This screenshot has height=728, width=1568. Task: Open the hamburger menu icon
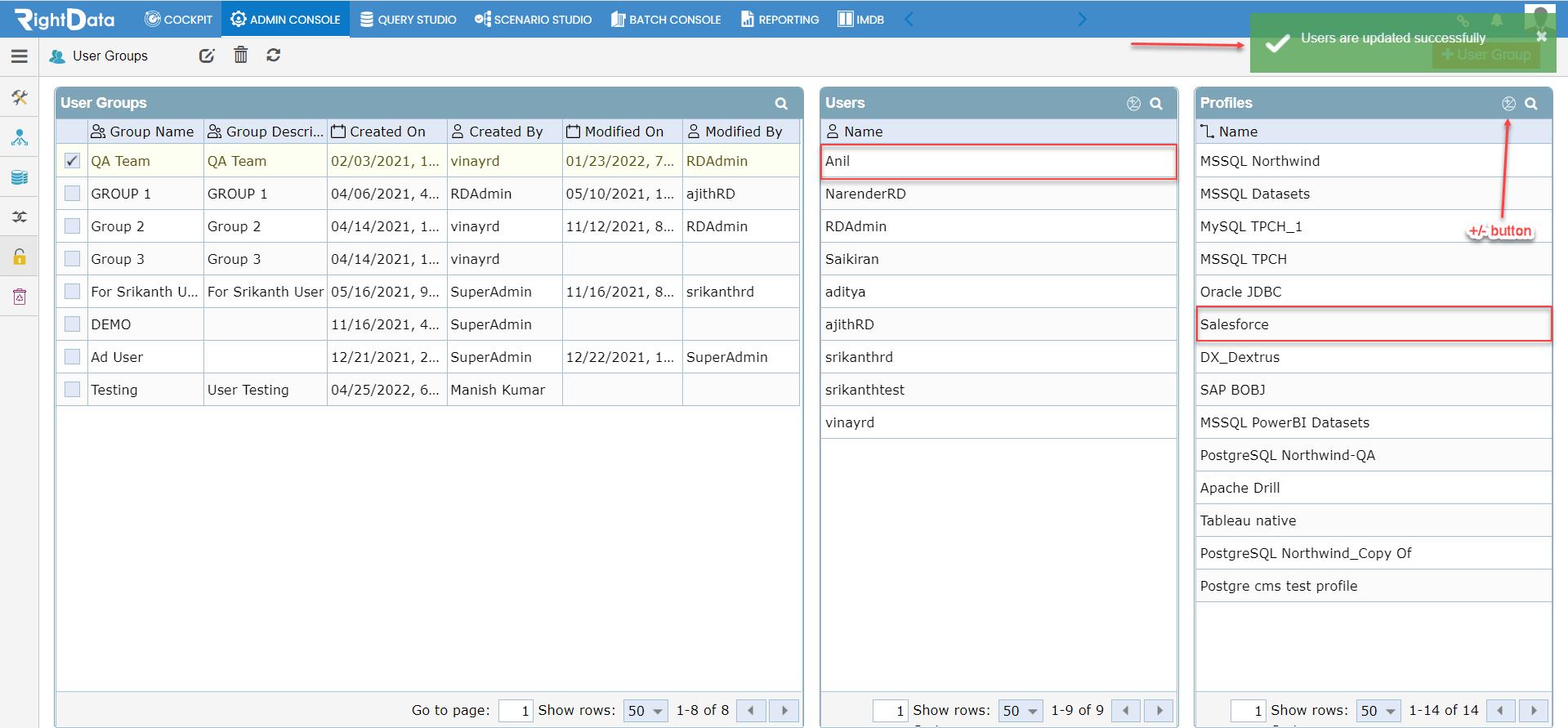coord(20,56)
